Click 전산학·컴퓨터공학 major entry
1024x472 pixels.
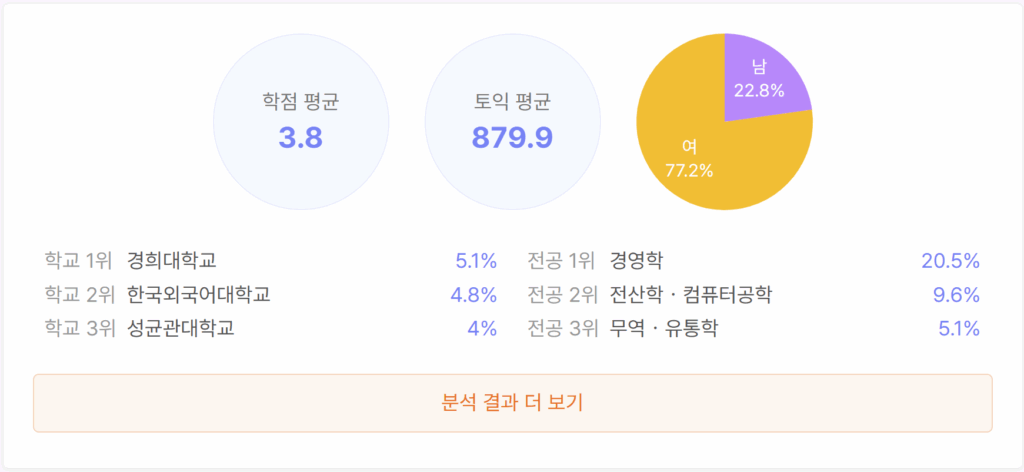[x=691, y=295]
